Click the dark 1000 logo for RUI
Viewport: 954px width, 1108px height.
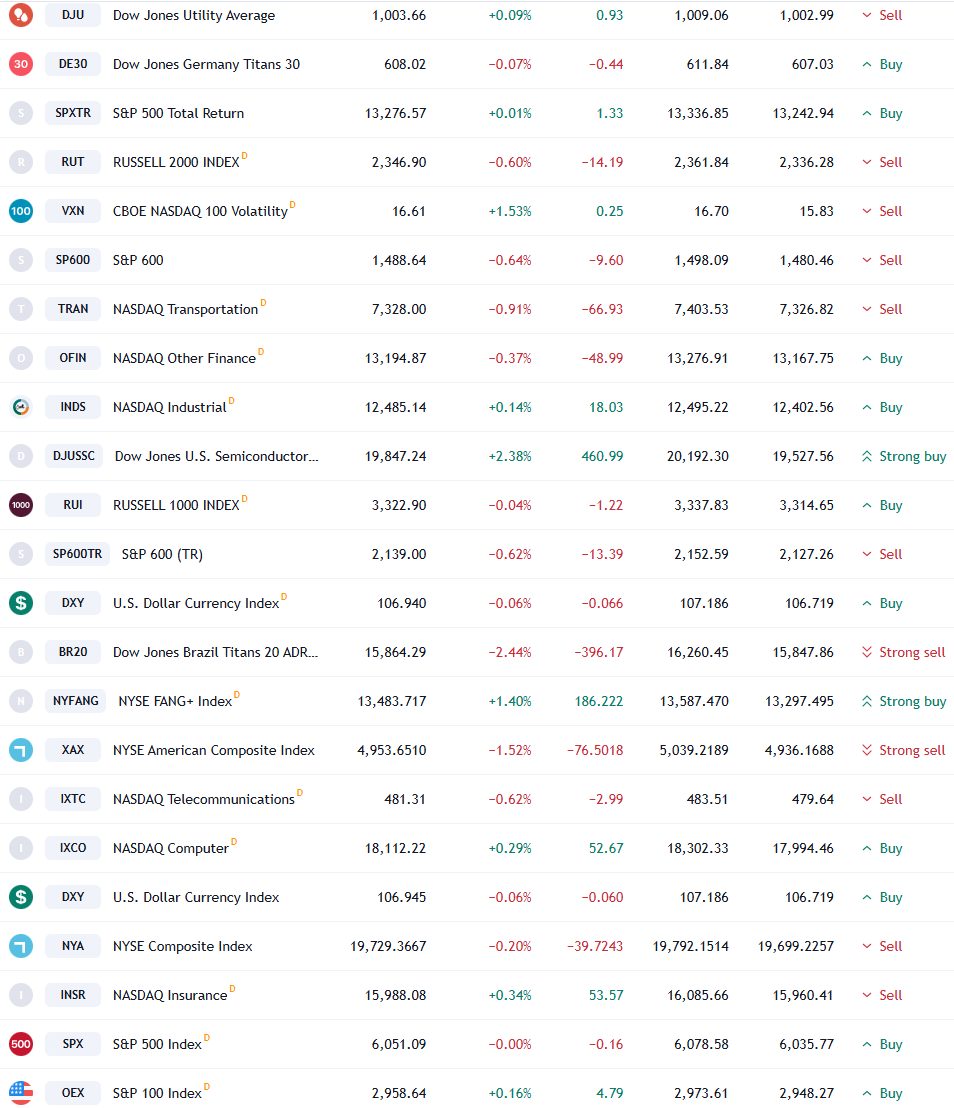click(x=20, y=505)
